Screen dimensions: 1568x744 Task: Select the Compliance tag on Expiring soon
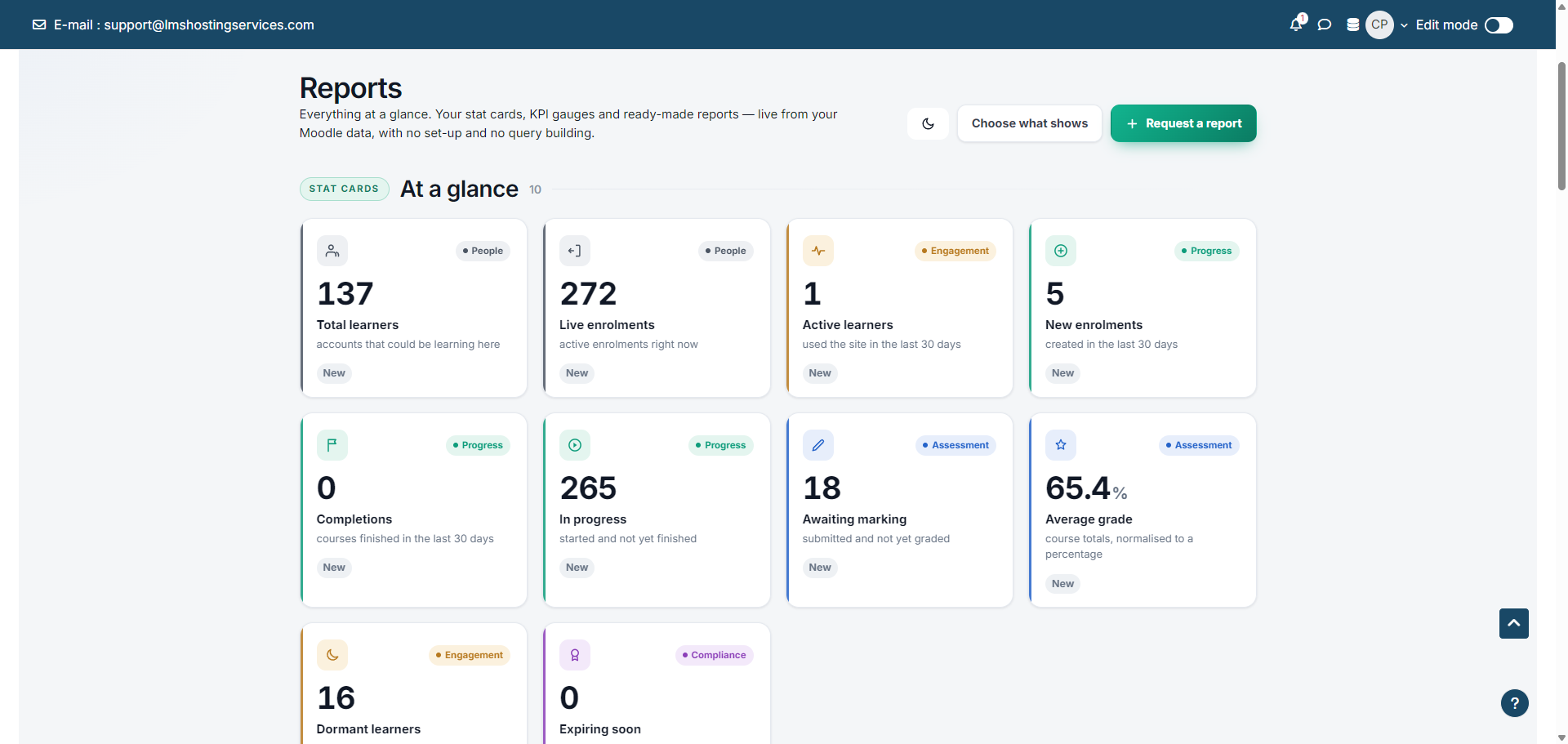point(715,655)
